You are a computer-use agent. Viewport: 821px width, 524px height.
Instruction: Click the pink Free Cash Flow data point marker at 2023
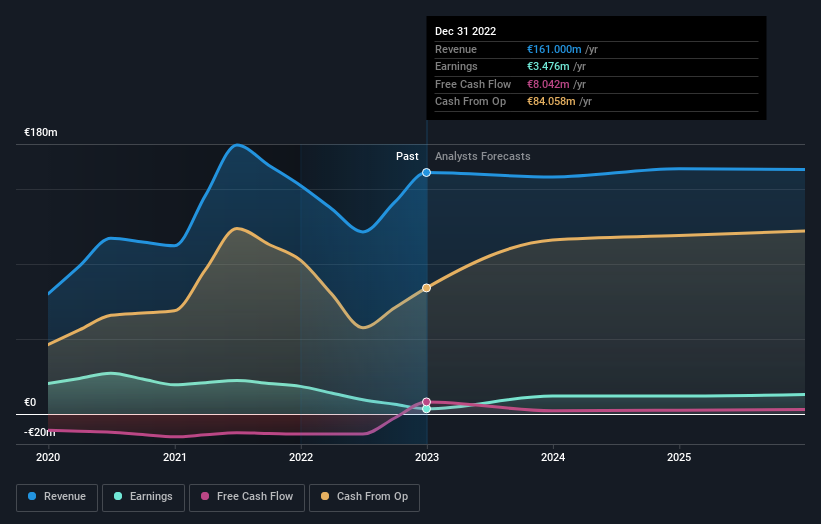pos(427,402)
